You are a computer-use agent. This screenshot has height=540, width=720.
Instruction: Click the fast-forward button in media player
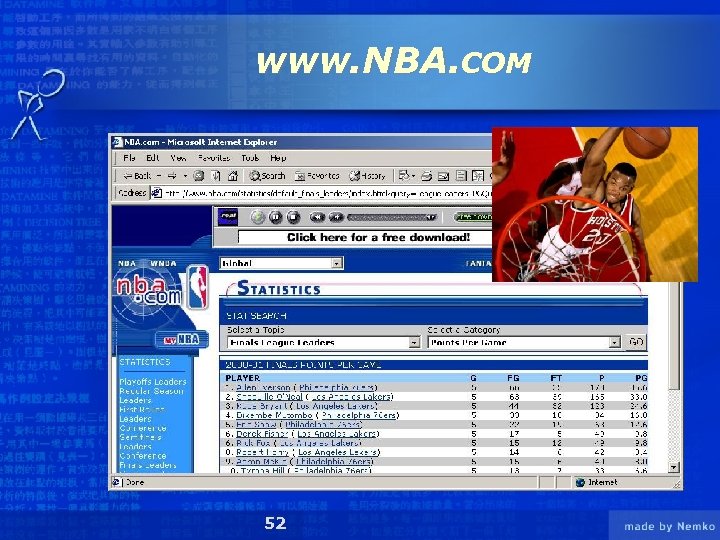(336, 217)
